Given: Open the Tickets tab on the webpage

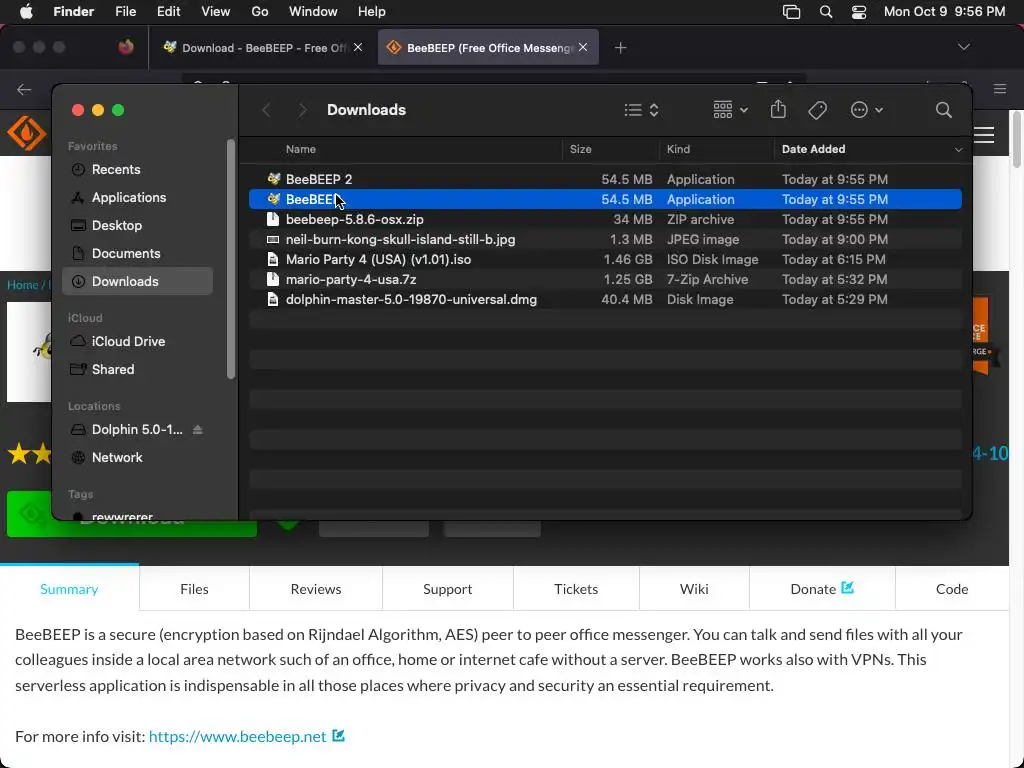Looking at the screenshot, I should (x=576, y=589).
